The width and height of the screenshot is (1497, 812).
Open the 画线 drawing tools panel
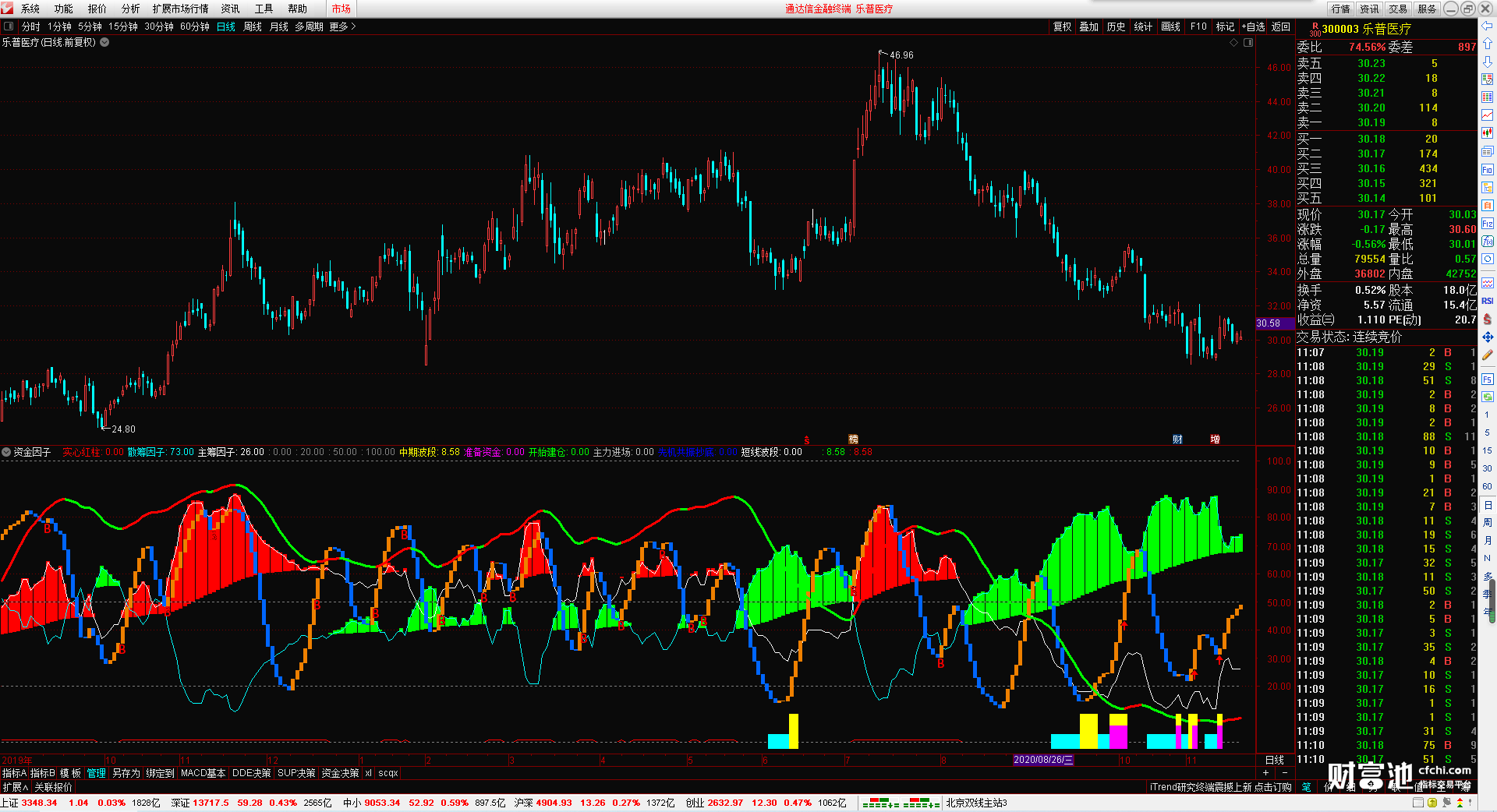pyautogui.click(x=1170, y=26)
